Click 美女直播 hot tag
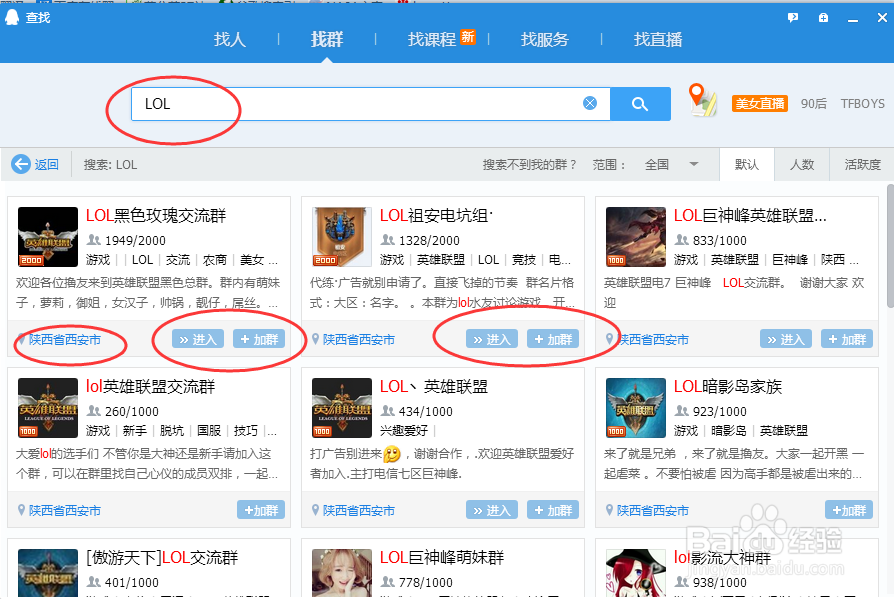 pyautogui.click(x=760, y=104)
